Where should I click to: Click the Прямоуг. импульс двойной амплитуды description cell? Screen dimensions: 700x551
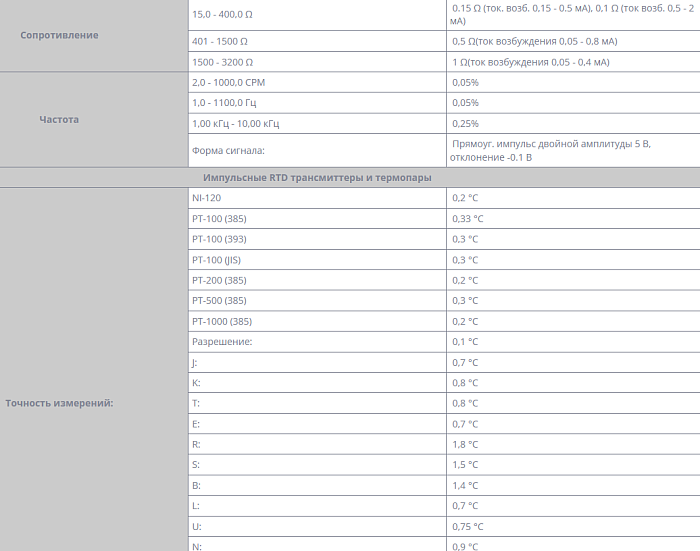coord(550,150)
